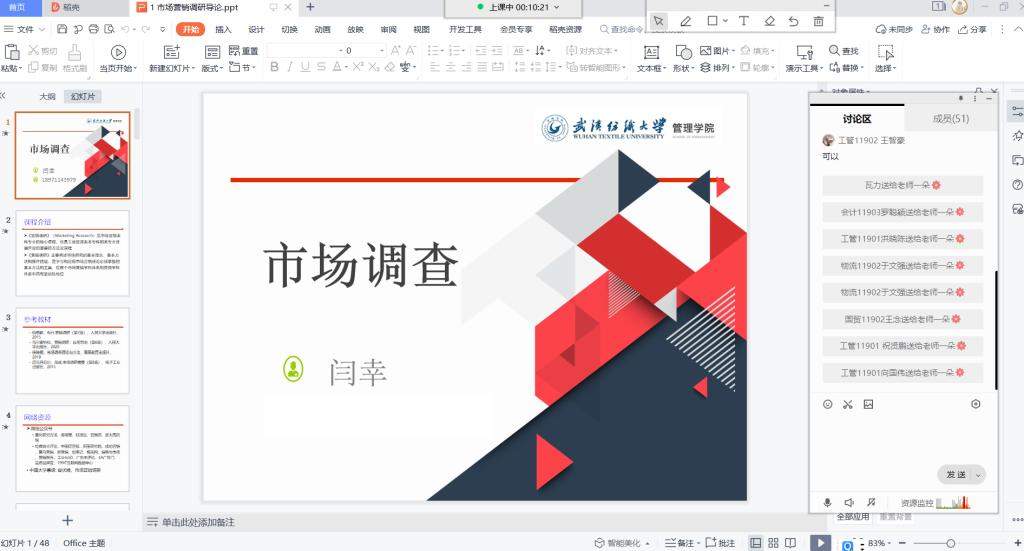Click the emoji icon in discussion panel

[x=827, y=404]
